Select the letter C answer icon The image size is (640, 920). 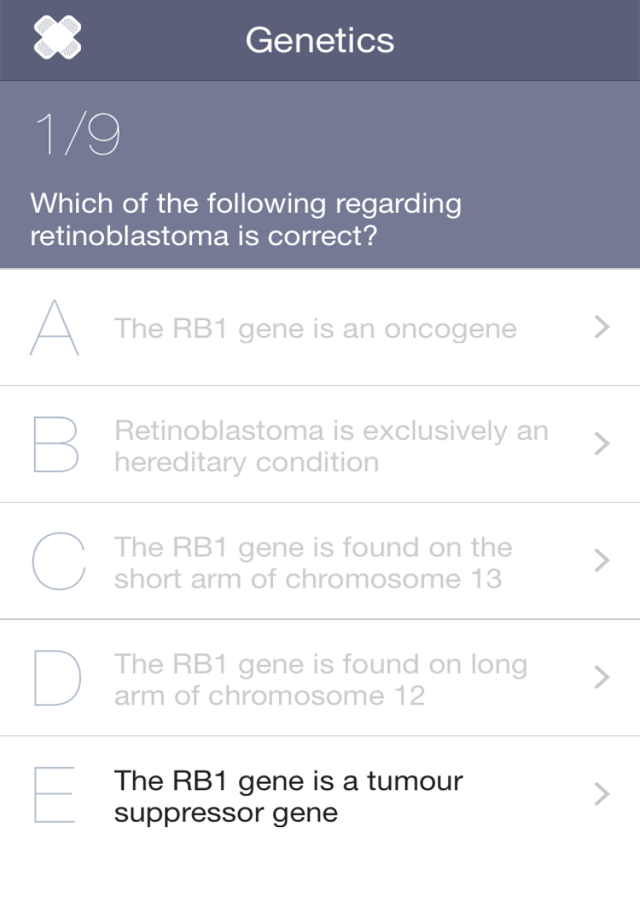tap(55, 562)
